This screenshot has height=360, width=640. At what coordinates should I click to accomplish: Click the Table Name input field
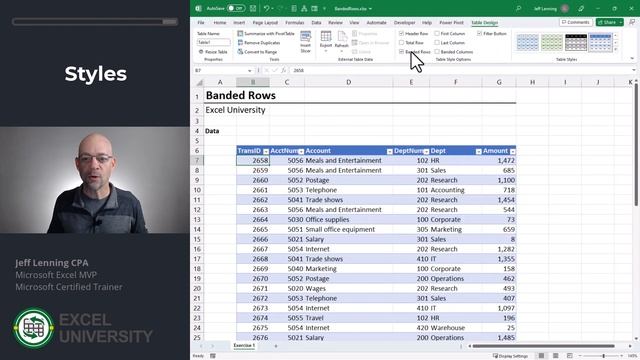point(213,42)
